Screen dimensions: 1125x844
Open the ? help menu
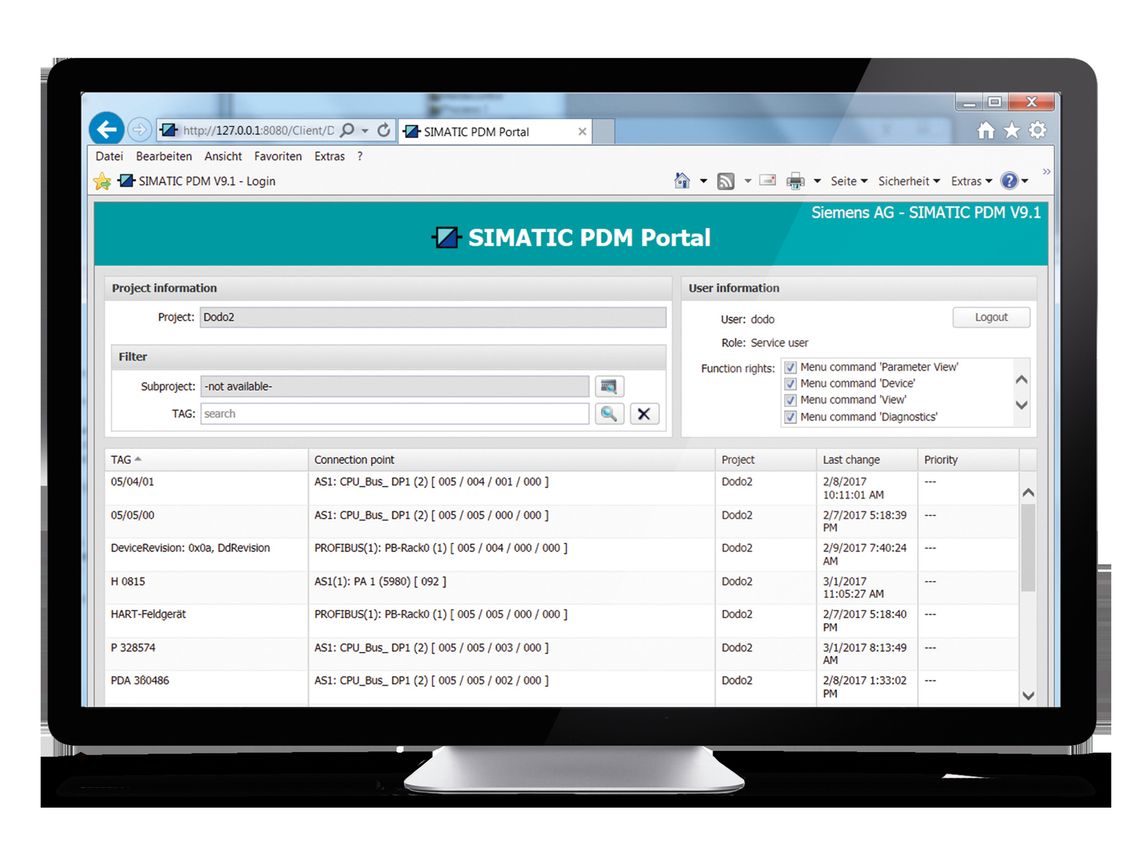[359, 156]
